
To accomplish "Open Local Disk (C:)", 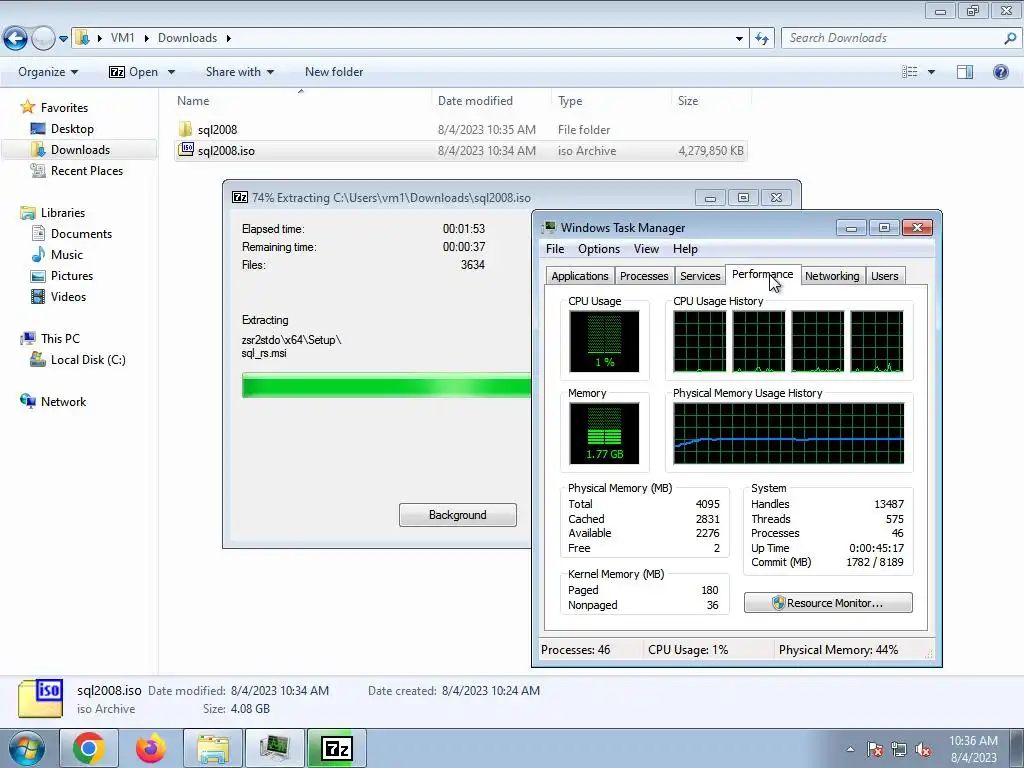I will pos(88,360).
